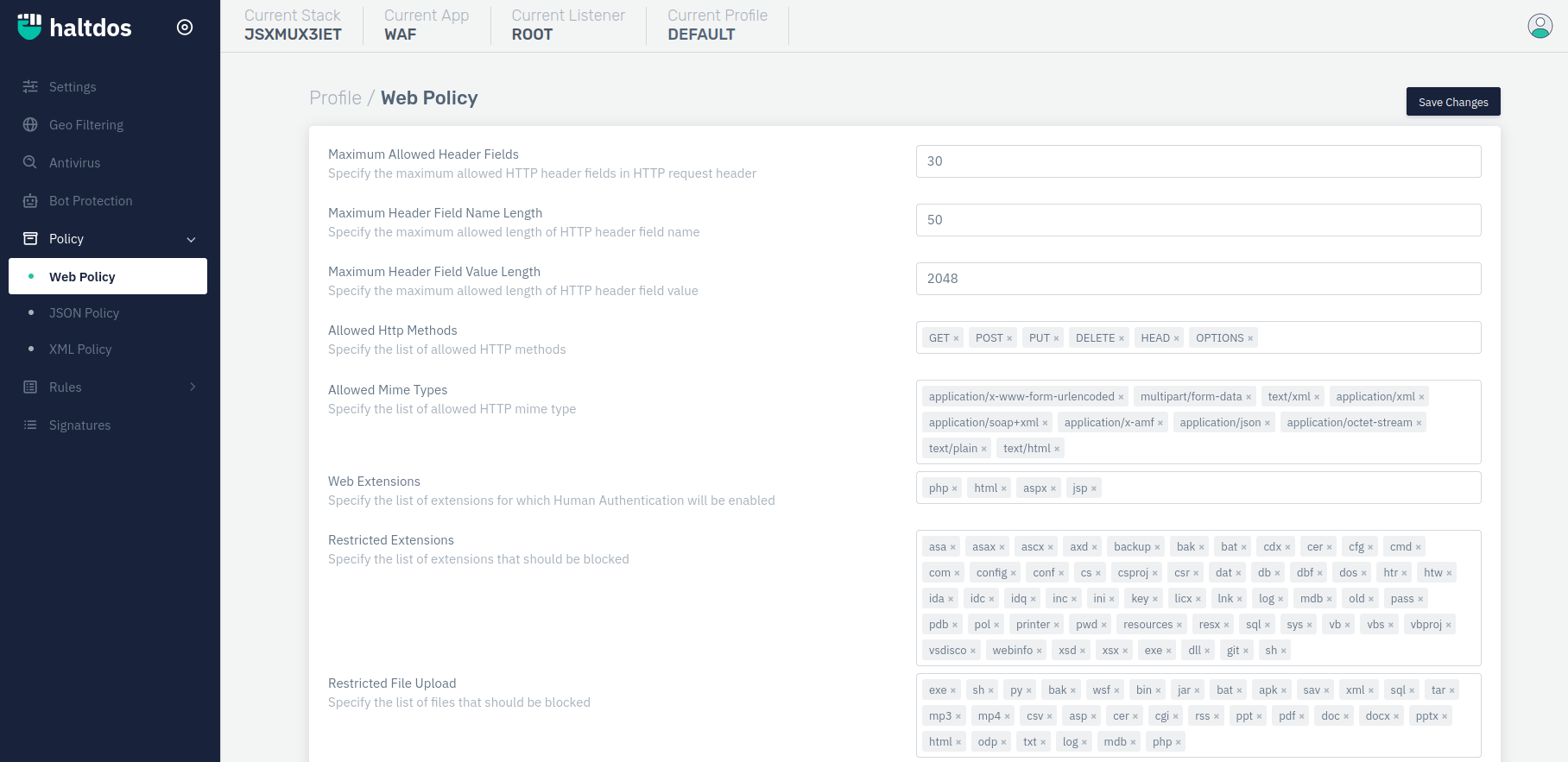1568x762 pixels.
Task: Focus Maximum Header Field Name Length input
Action: point(1198,220)
